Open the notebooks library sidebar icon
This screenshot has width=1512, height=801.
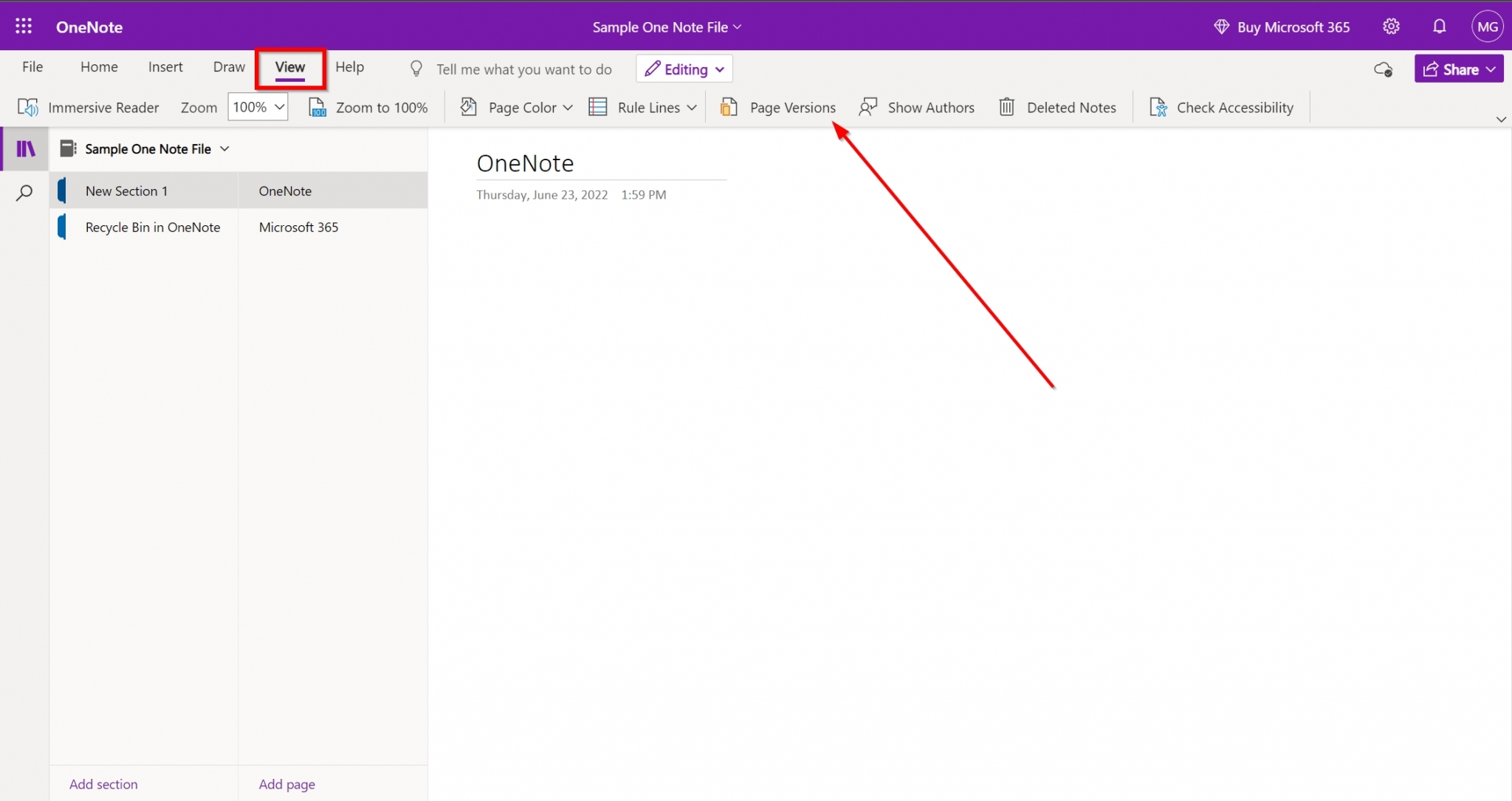coord(24,148)
